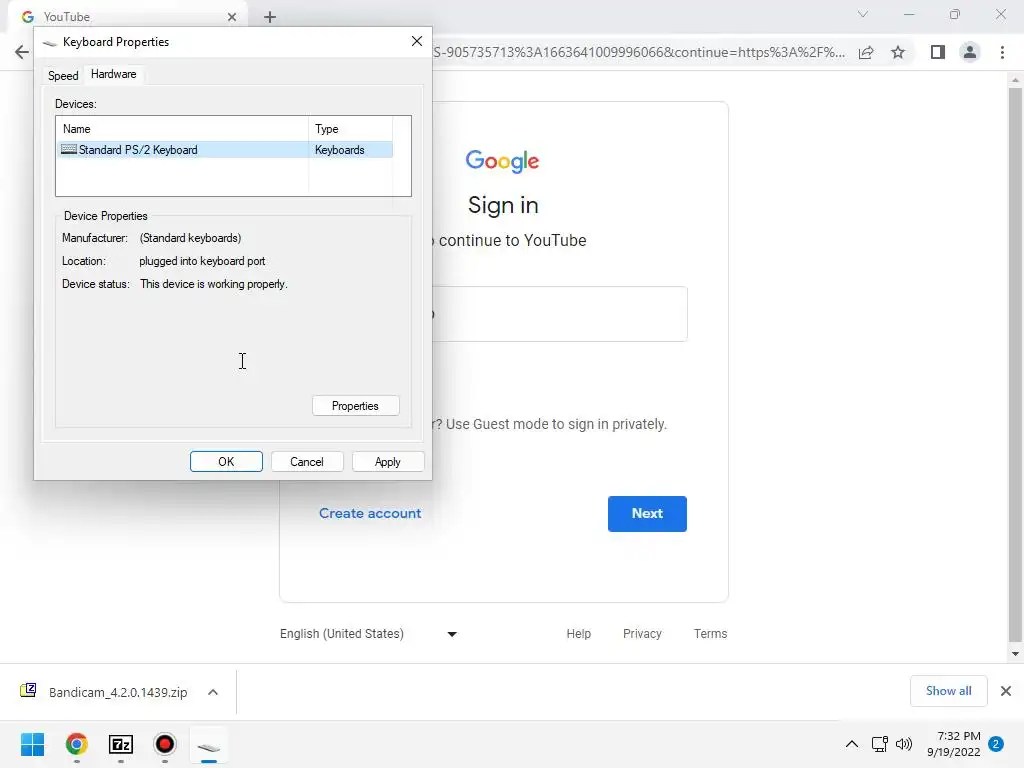The width and height of the screenshot is (1024, 768).
Task: Click the share page icon
Action: 866,52
